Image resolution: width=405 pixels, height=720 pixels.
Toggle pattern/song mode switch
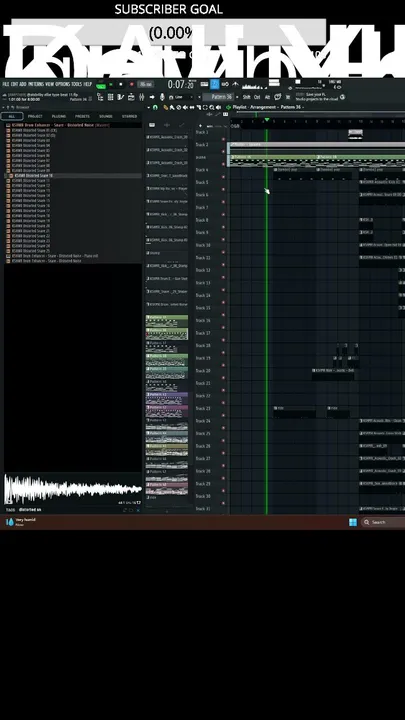coord(101,85)
